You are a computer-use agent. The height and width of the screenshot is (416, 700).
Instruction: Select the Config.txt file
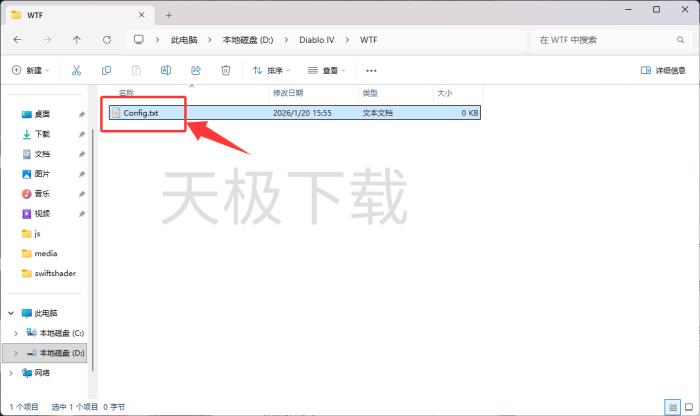pos(140,113)
